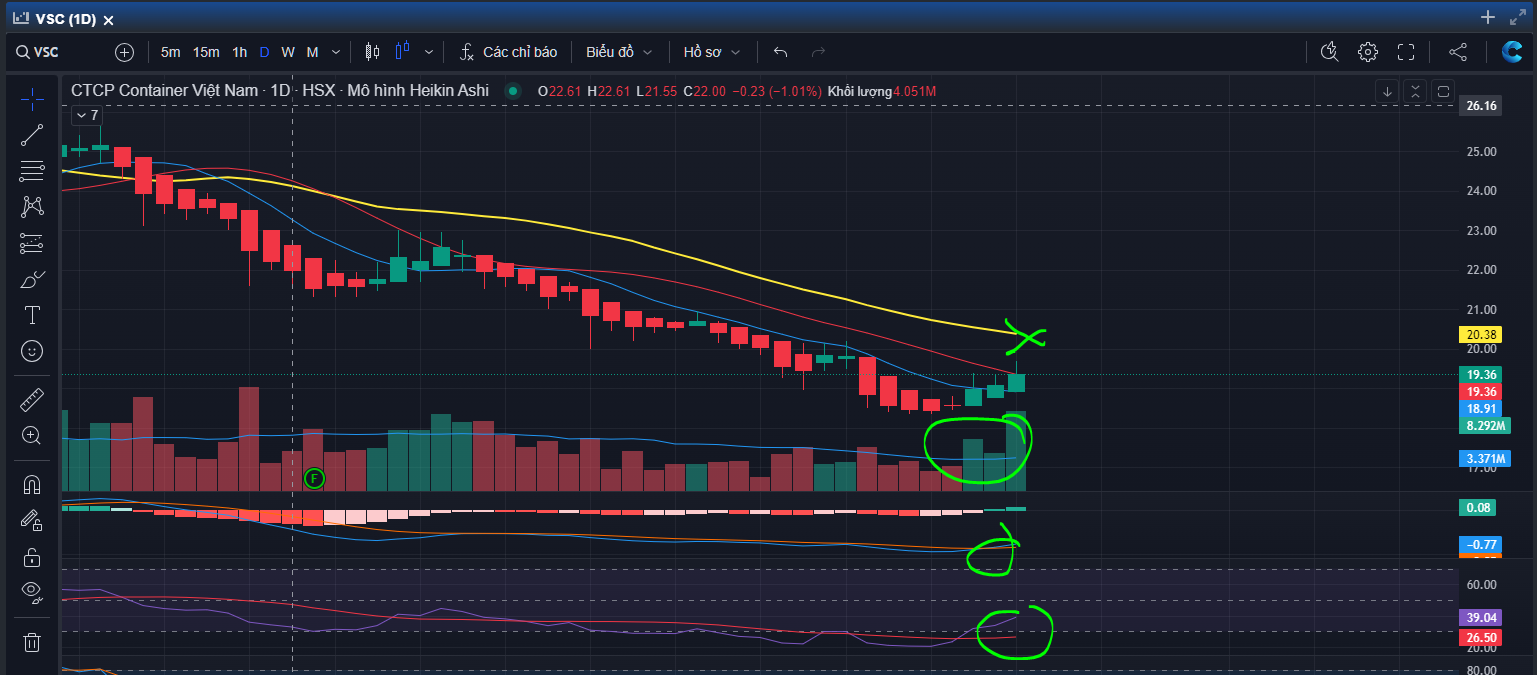Image resolution: width=1537 pixels, height=675 pixels.
Task: Toggle the green market status dot
Action: click(513, 91)
